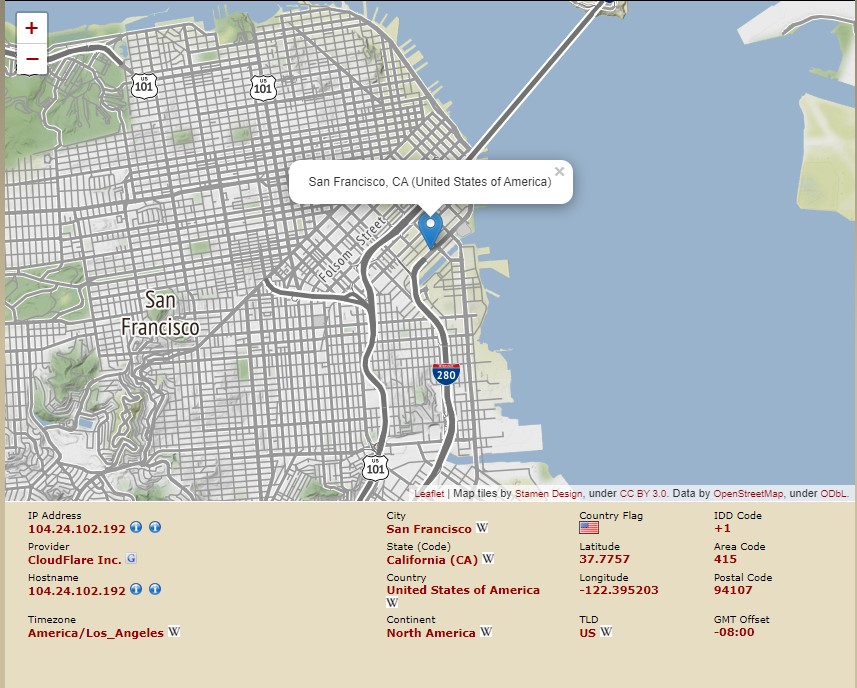Viewport: 857px width, 688px height.
Task: Open the Stamen Design attribution link
Action: coord(548,494)
